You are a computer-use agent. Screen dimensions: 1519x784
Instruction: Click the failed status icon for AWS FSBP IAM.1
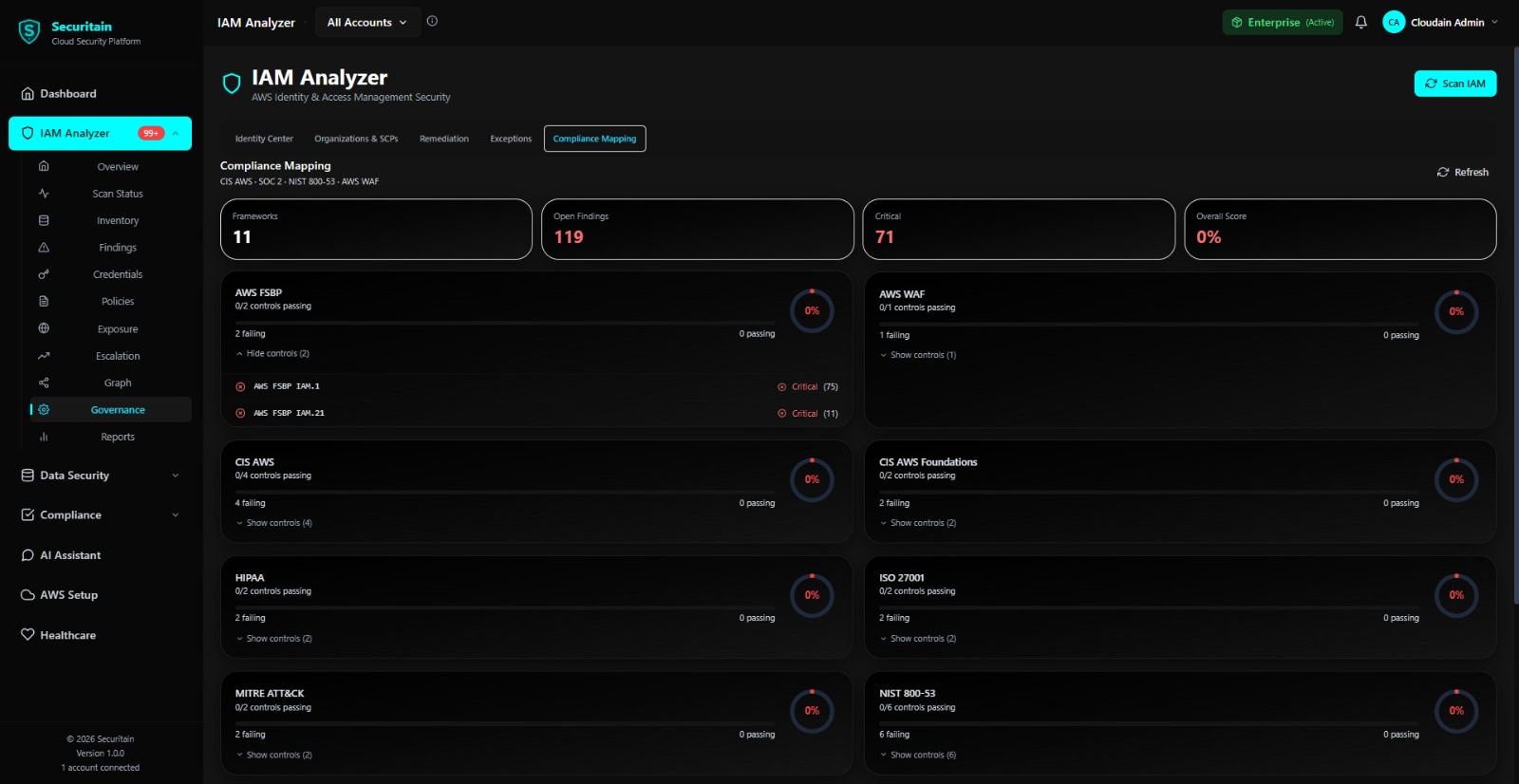pos(240,386)
